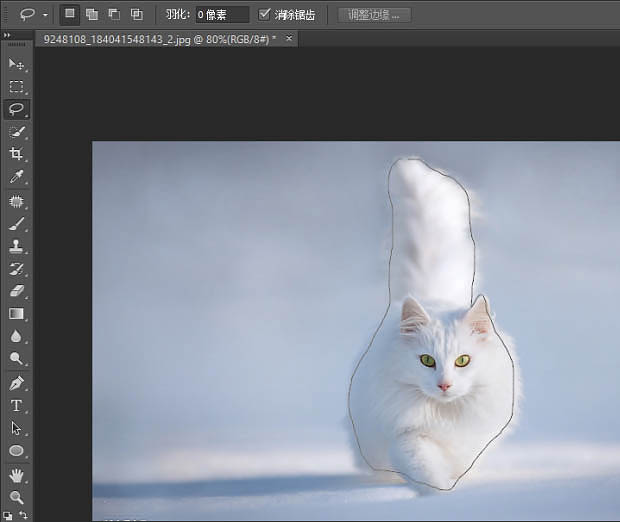Select the Rectangular Marquee tool
This screenshot has height=522, width=620.
pos(16,87)
